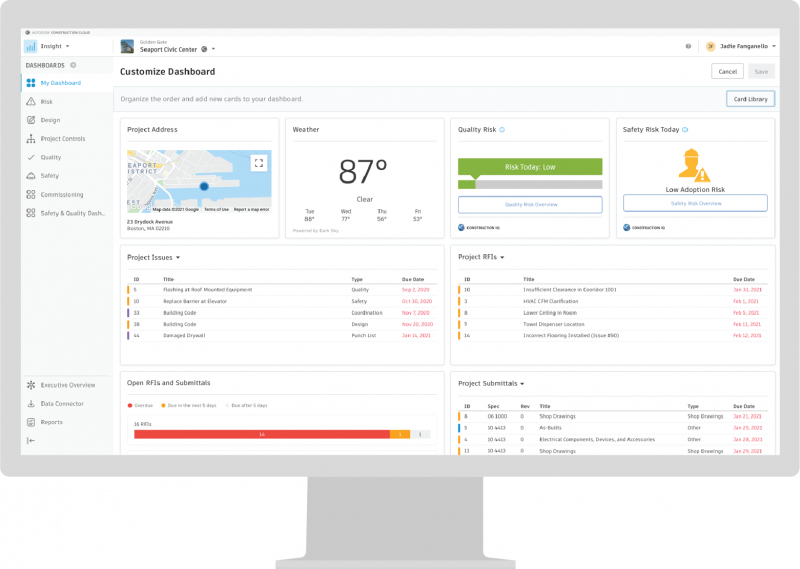The height and width of the screenshot is (569, 800).
Task: Click the Risk Today: Low bar
Action: pos(530,167)
